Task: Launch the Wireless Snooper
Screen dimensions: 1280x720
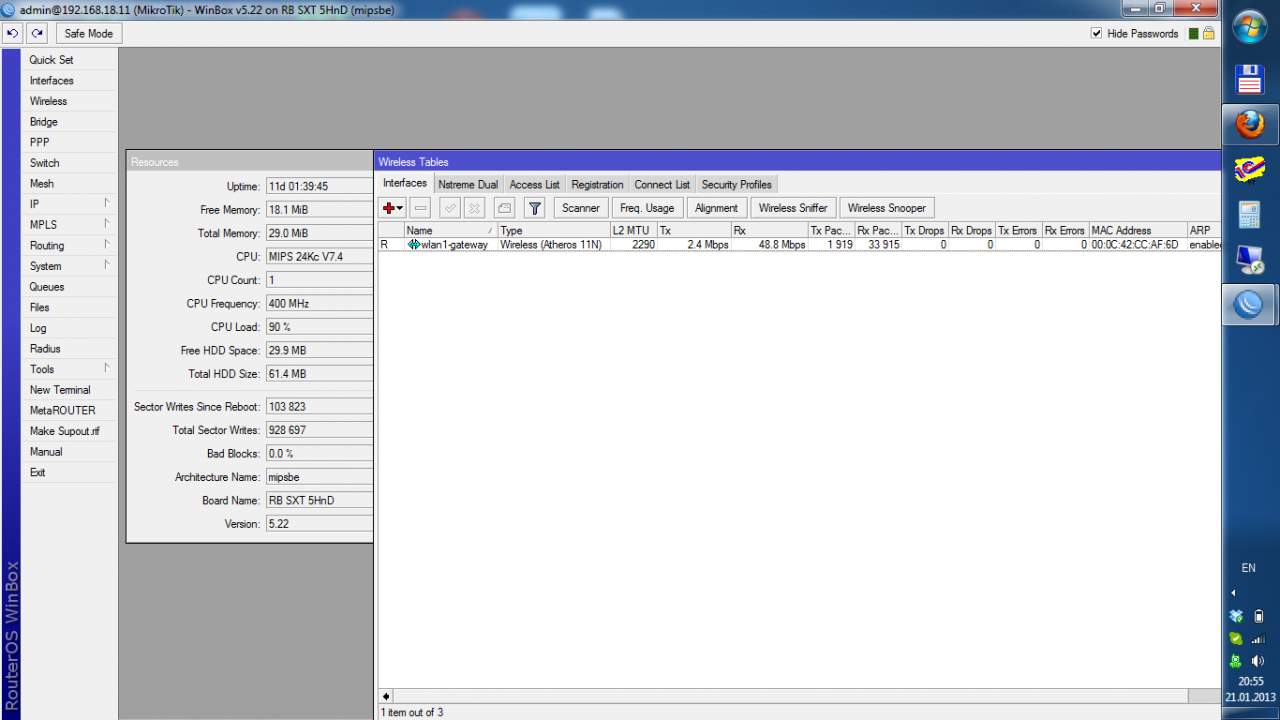Action: (887, 208)
